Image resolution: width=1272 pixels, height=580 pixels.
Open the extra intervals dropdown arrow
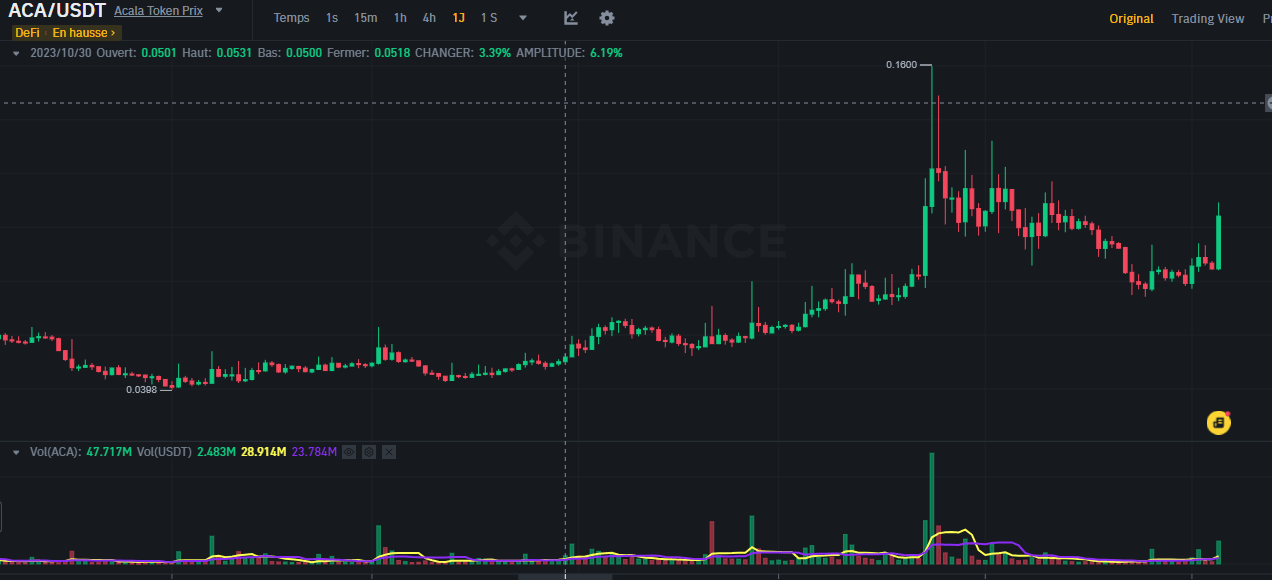coord(521,18)
